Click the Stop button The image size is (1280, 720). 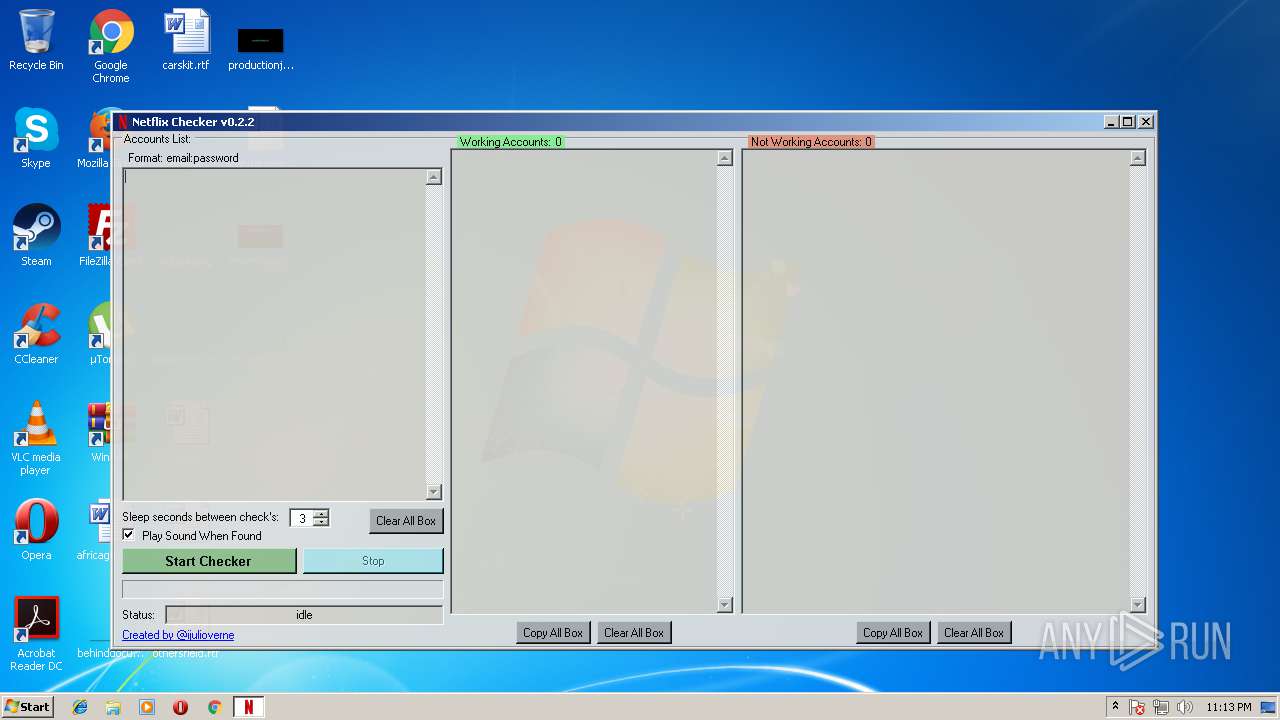click(373, 561)
